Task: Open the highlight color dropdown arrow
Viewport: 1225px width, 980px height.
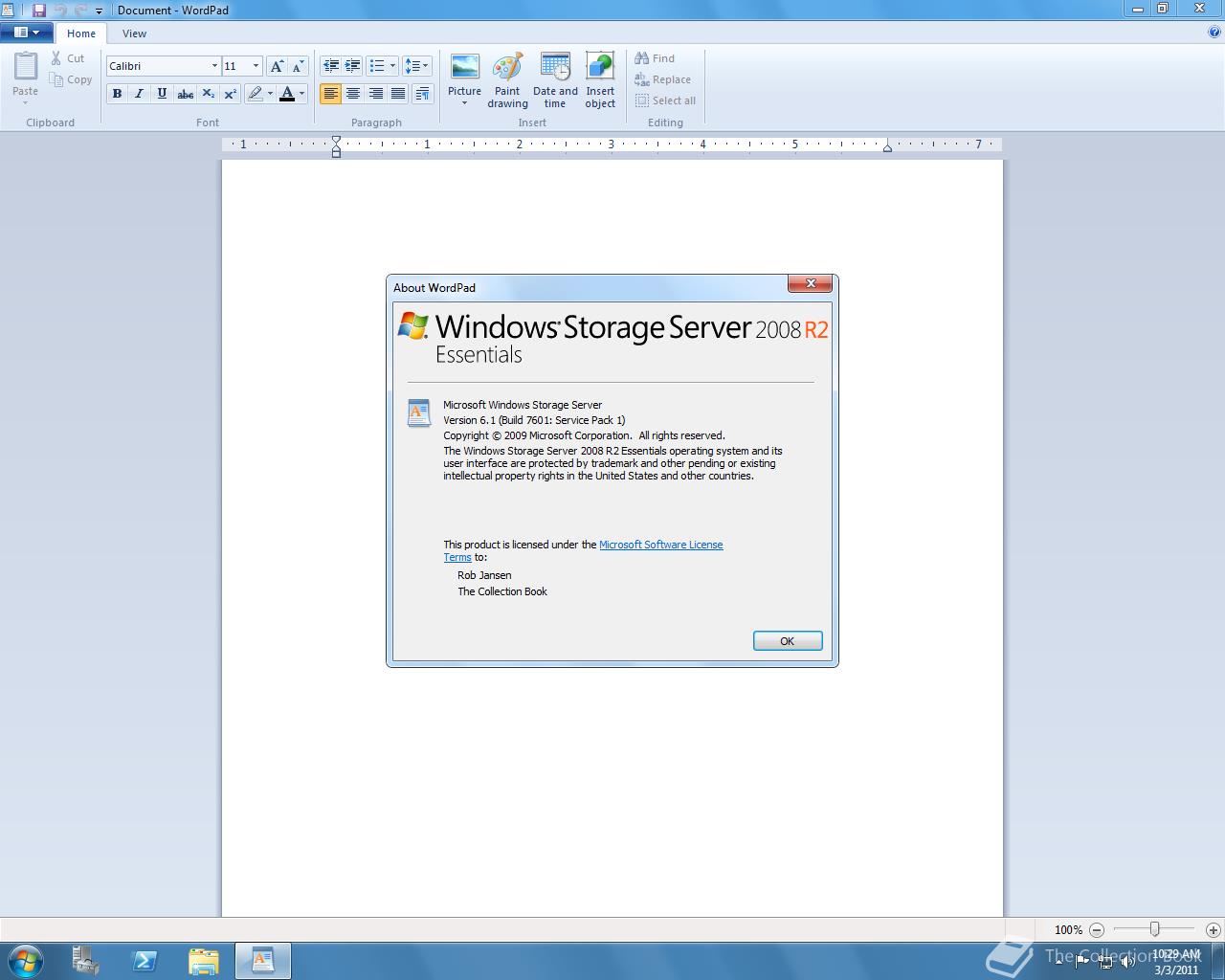Action: pos(270,94)
